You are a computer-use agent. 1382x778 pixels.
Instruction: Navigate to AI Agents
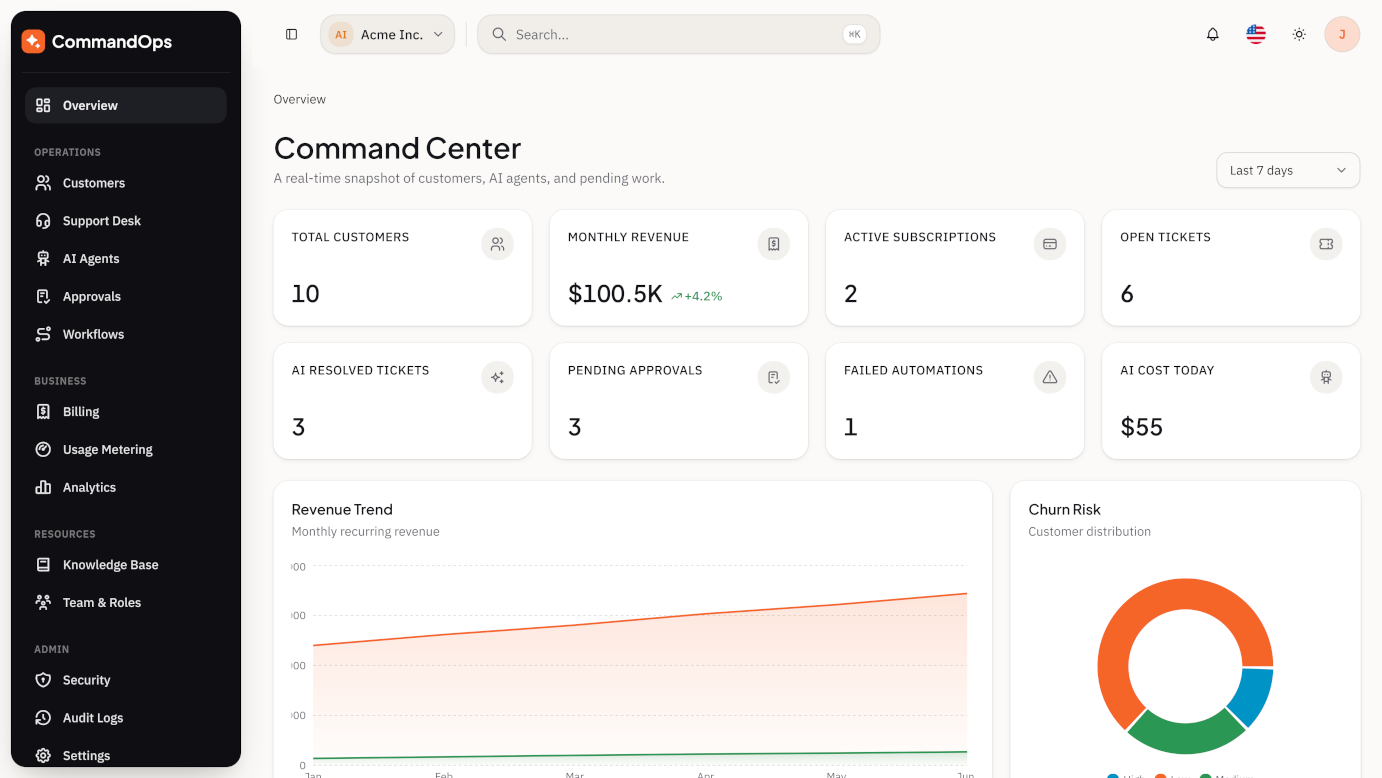(126, 259)
